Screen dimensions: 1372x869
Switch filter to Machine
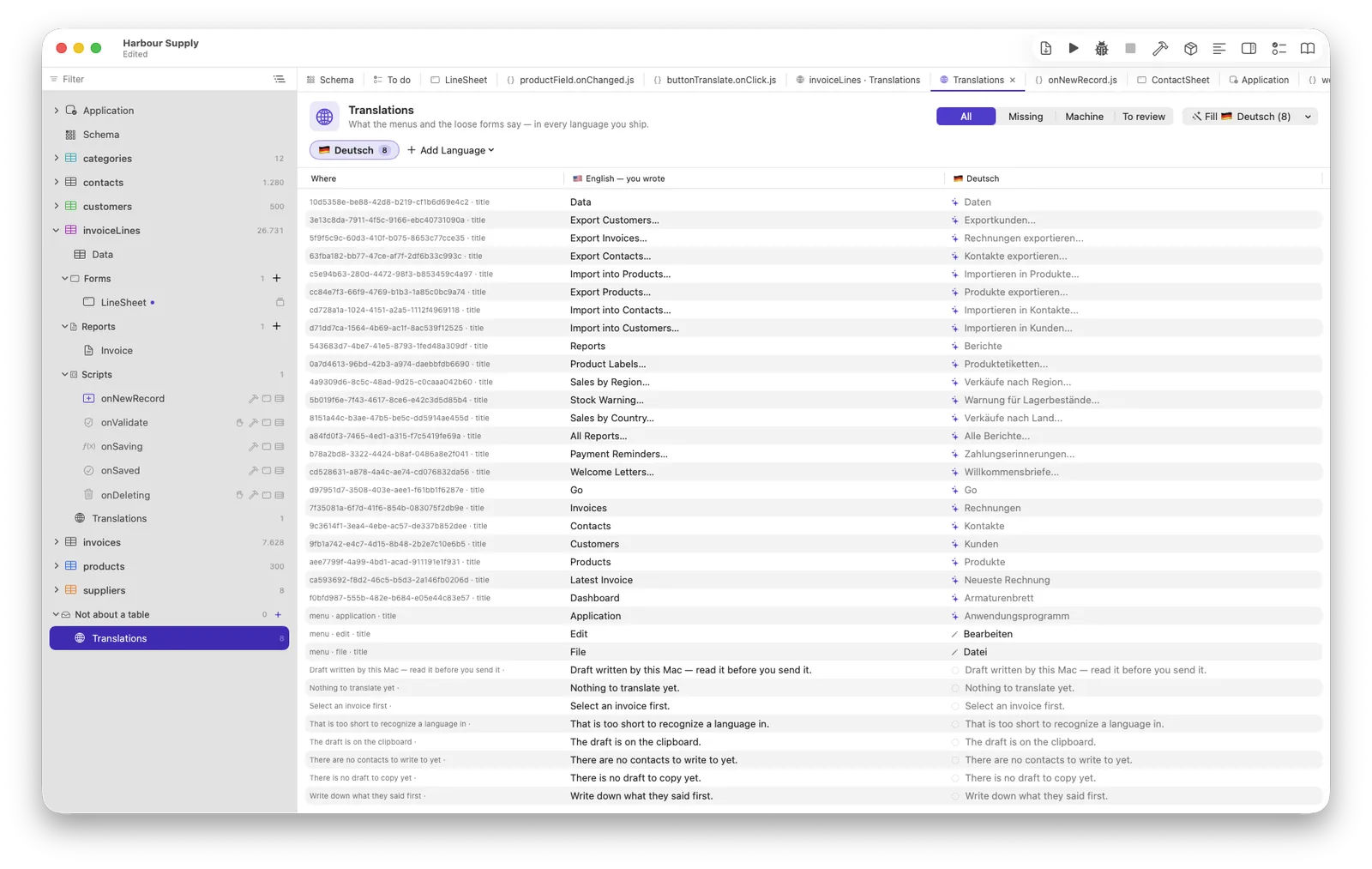[1084, 117]
